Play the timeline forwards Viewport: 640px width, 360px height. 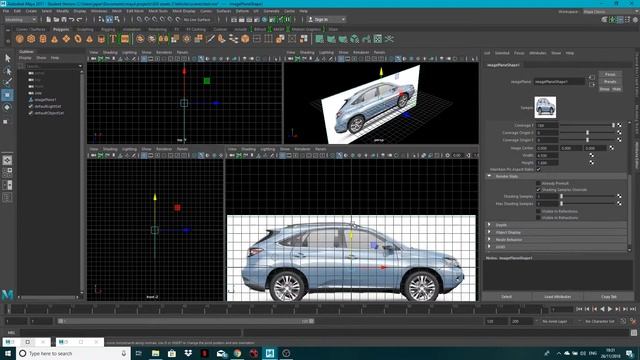(610, 309)
